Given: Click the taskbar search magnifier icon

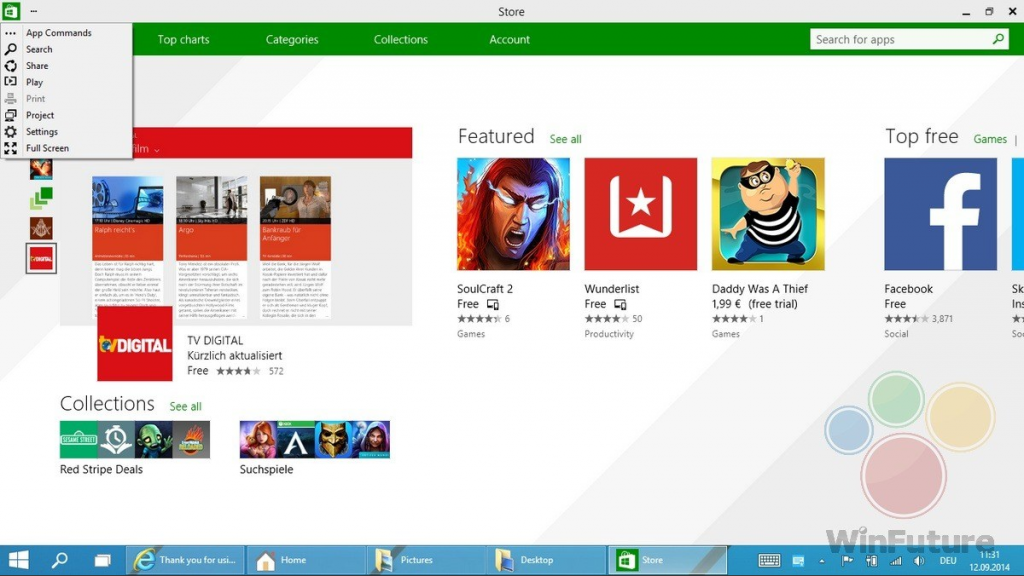Looking at the screenshot, I should click(x=59, y=560).
